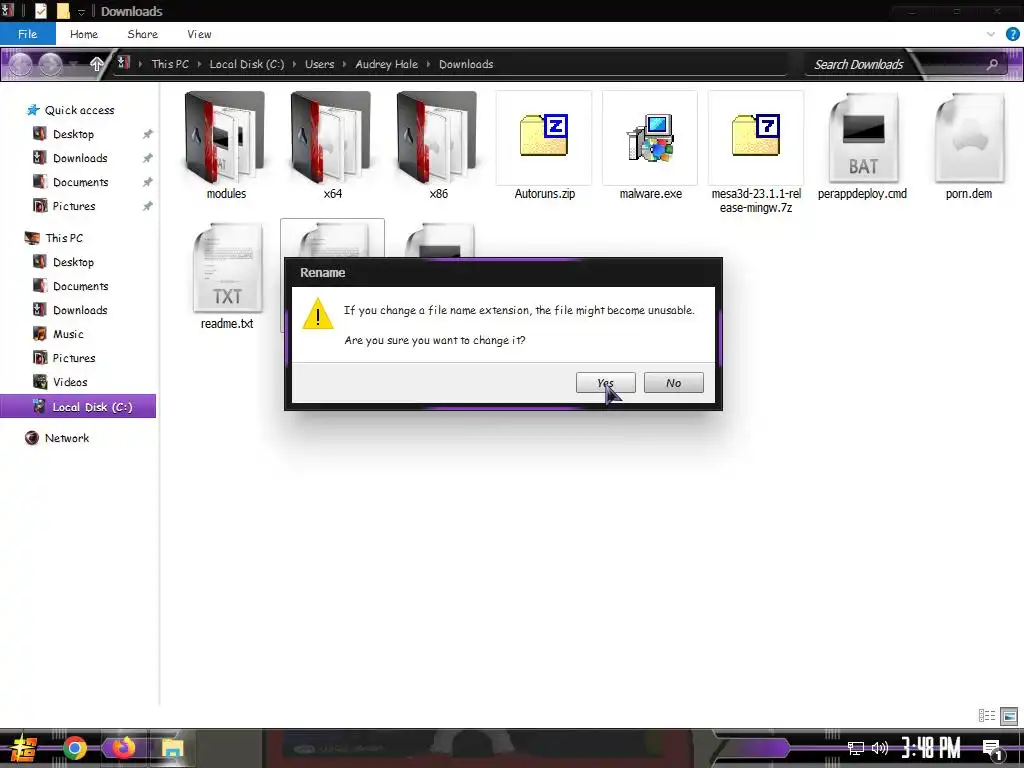1024x768 pixels.
Task: Open the File ribbon tab
Action: click(27, 34)
